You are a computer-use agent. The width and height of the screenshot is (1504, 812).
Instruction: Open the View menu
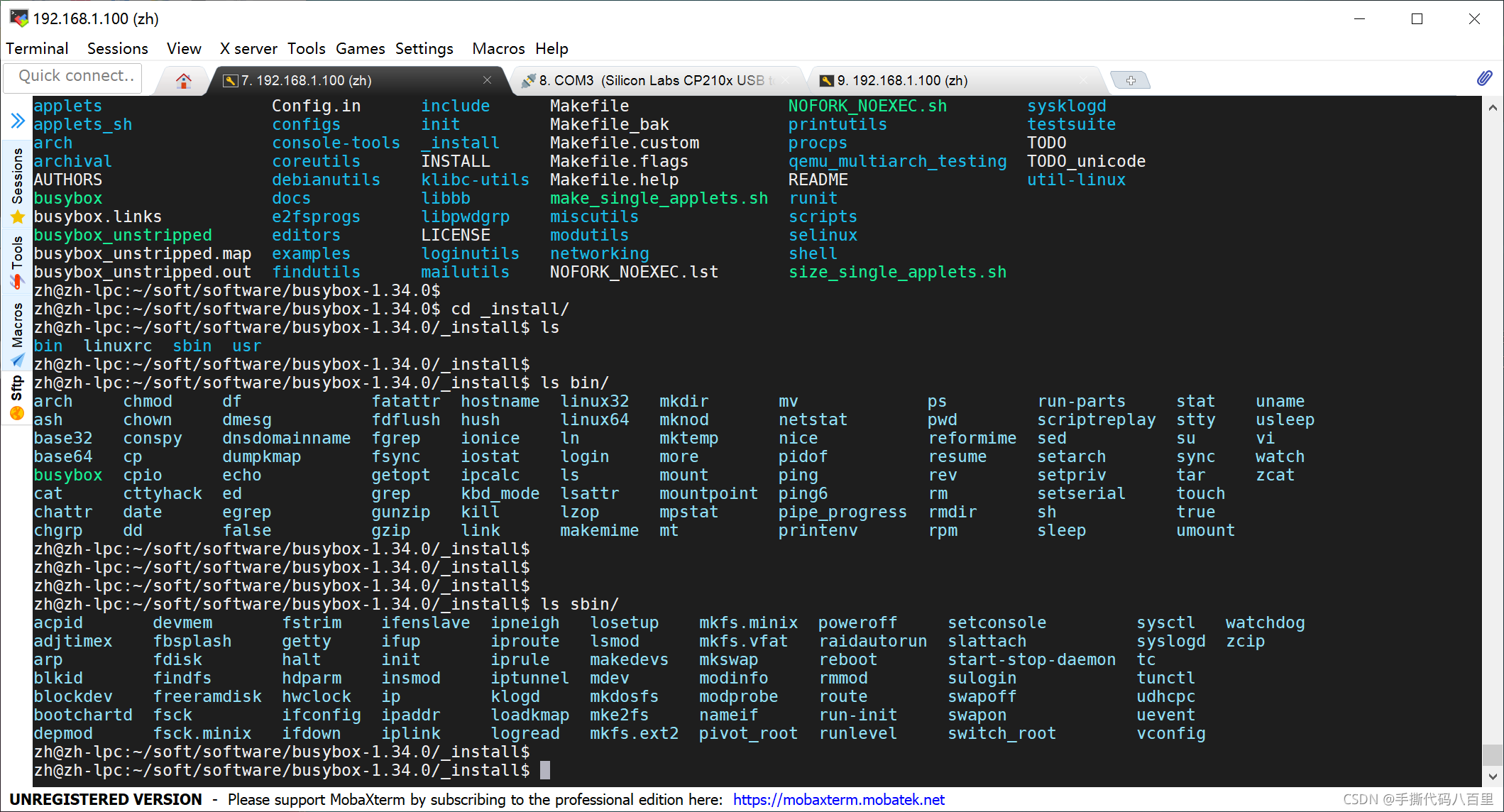coord(184,48)
